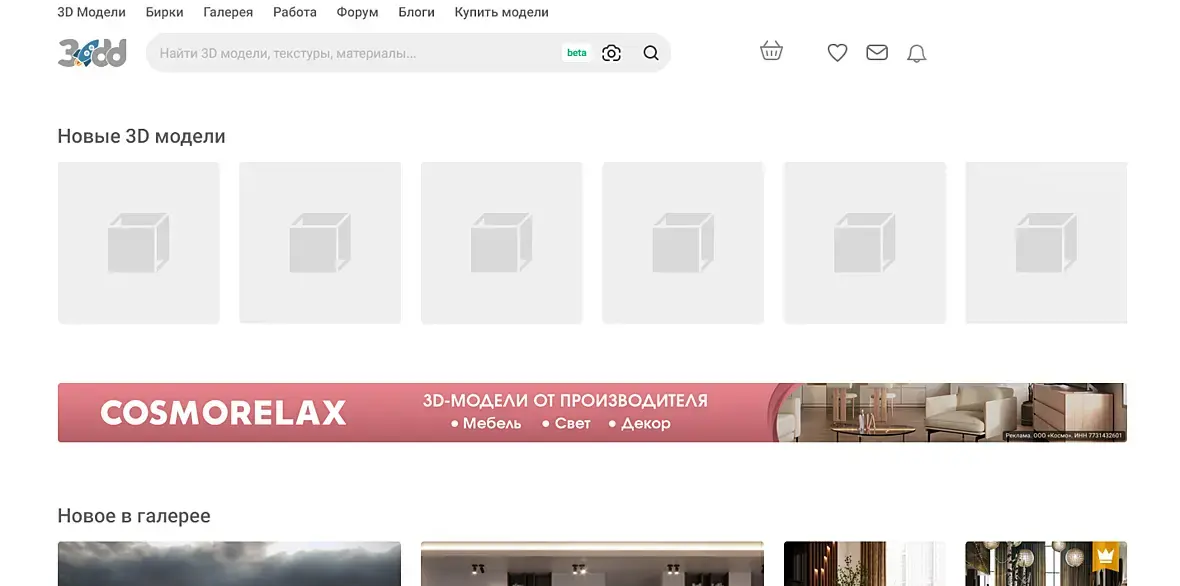Open image search with the camera icon
Image resolution: width=1180 pixels, height=586 pixels.
611,53
